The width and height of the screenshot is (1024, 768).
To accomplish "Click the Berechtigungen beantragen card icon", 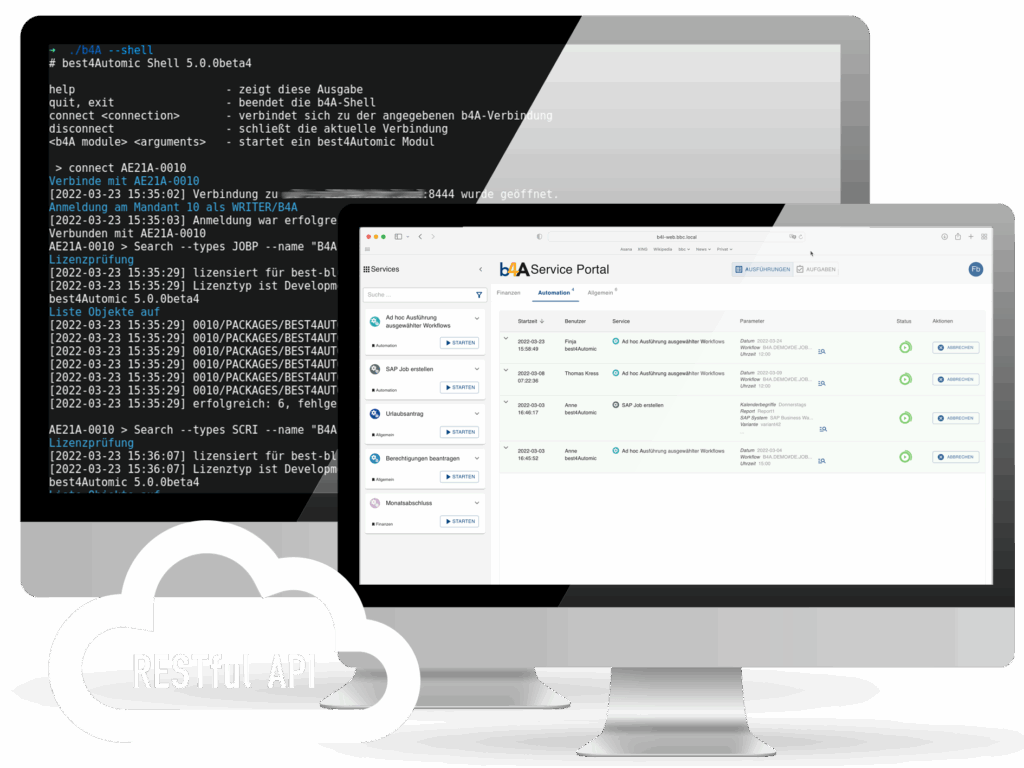I will 375,458.
